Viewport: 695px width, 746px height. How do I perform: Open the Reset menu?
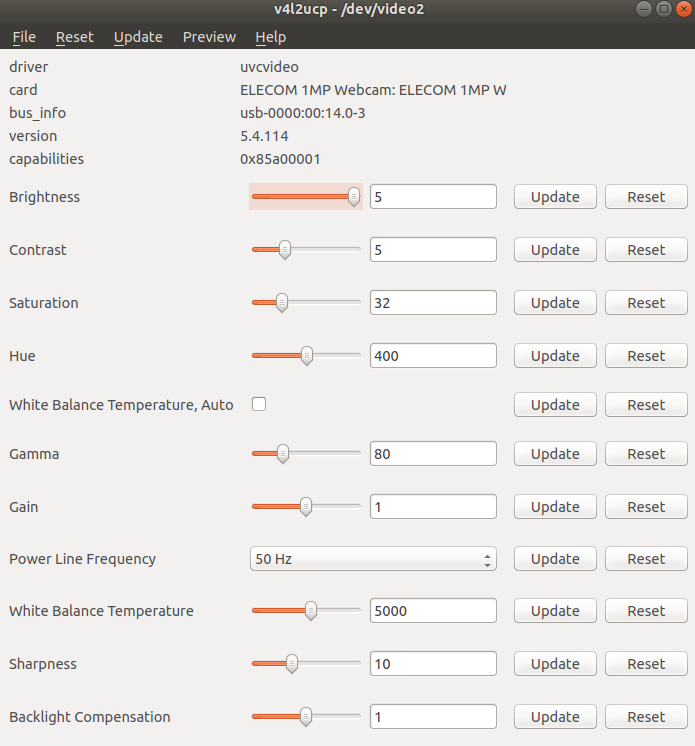click(75, 37)
